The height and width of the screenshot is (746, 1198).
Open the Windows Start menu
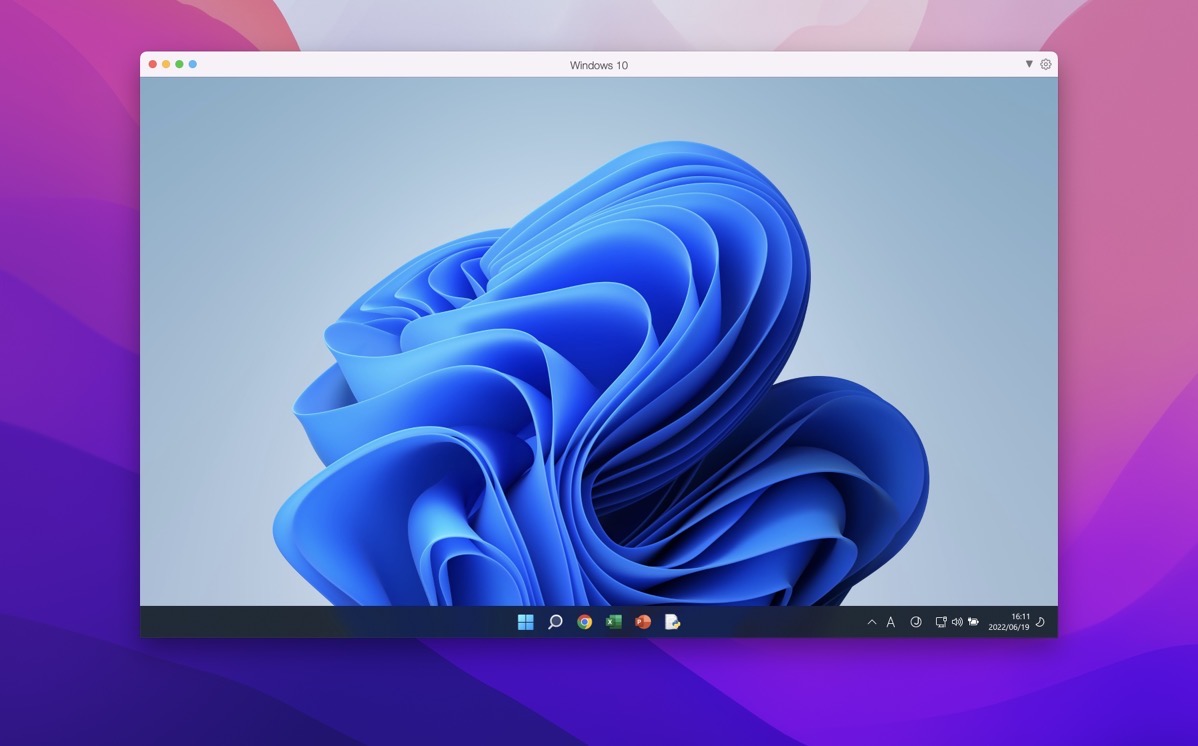click(x=526, y=622)
